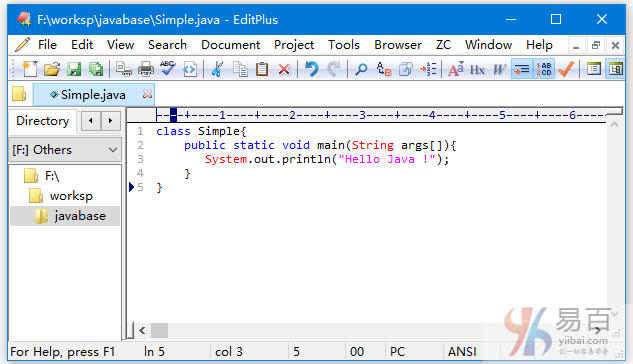This screenshot has height=364, width=633.
Task: Toggle word wrap with the W icon
Action: point(499,69)
